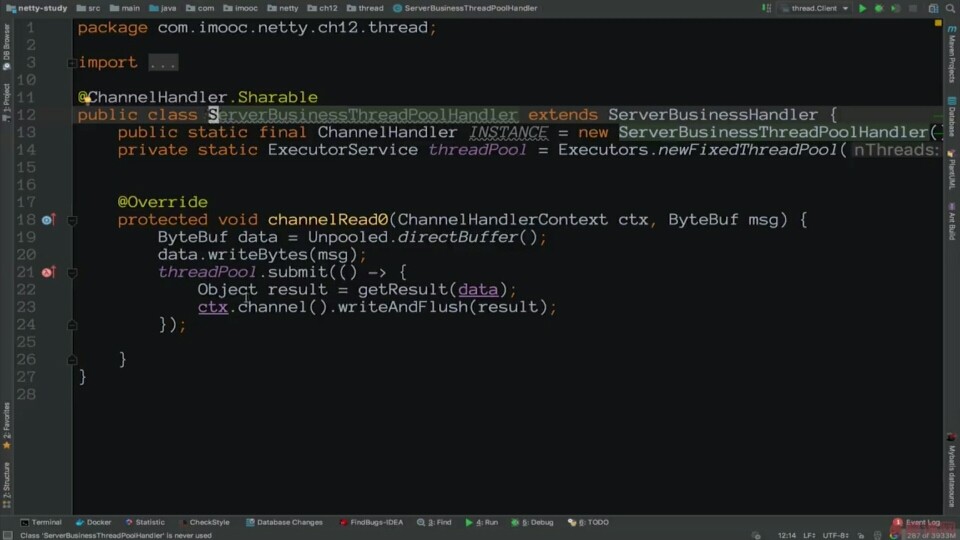This screenshot has height=540, width=960.
Task: Click the memory indicator 287 of 3933M
Action: (931, 536)
